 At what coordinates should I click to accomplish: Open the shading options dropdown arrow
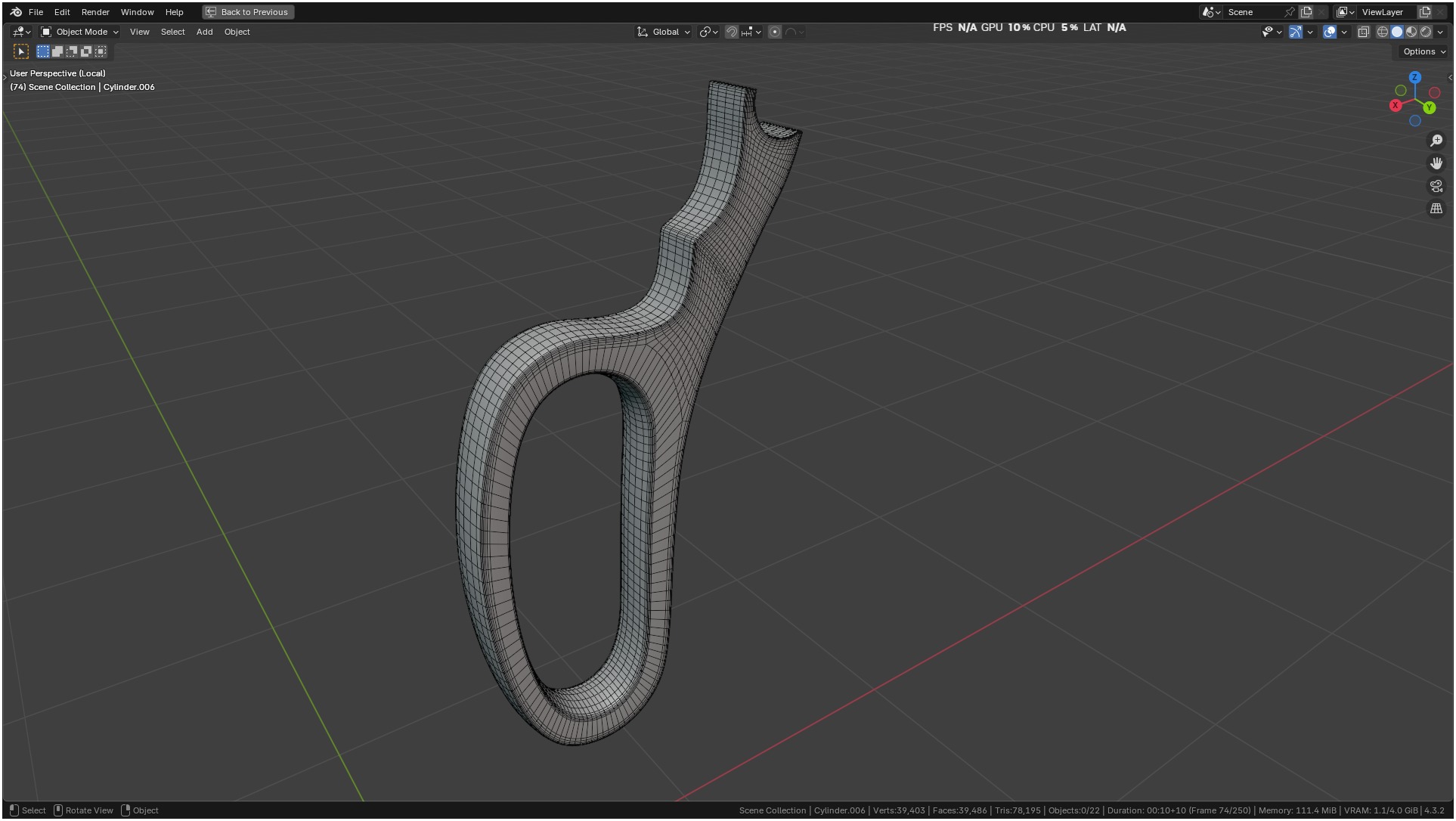point(1440,32)
